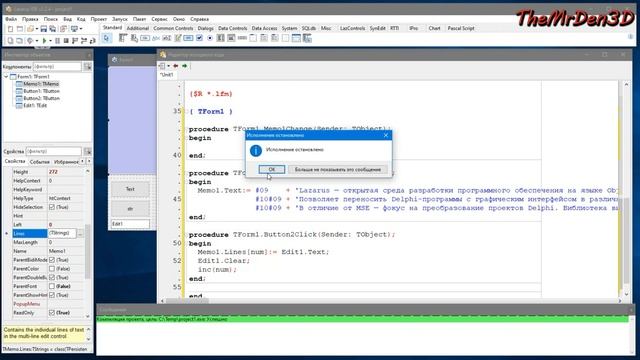Click the Text button on the form designer
Viewport: 640px width, 360px height.
130,189
